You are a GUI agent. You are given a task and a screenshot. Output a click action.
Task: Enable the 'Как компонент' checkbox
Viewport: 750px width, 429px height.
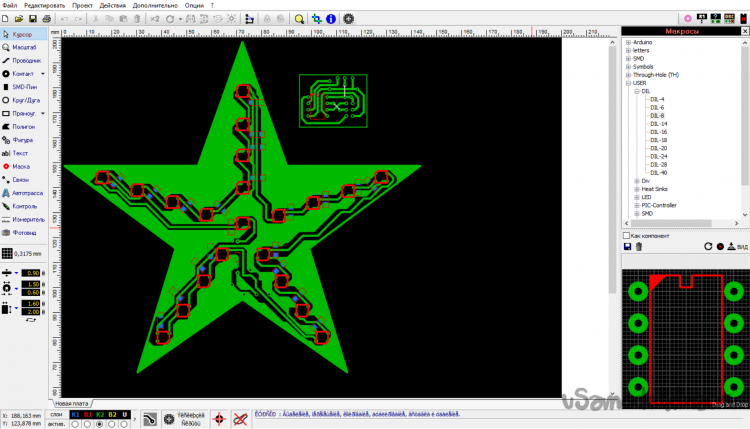point(626,235)
